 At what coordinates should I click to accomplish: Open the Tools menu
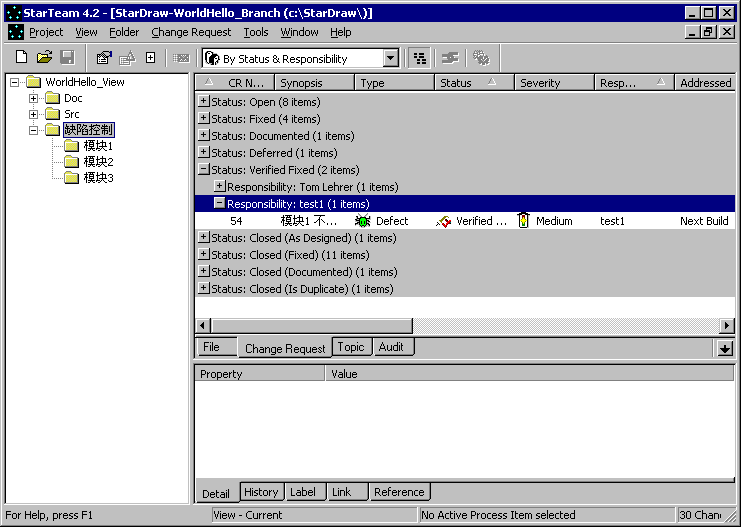pos(256,32)
